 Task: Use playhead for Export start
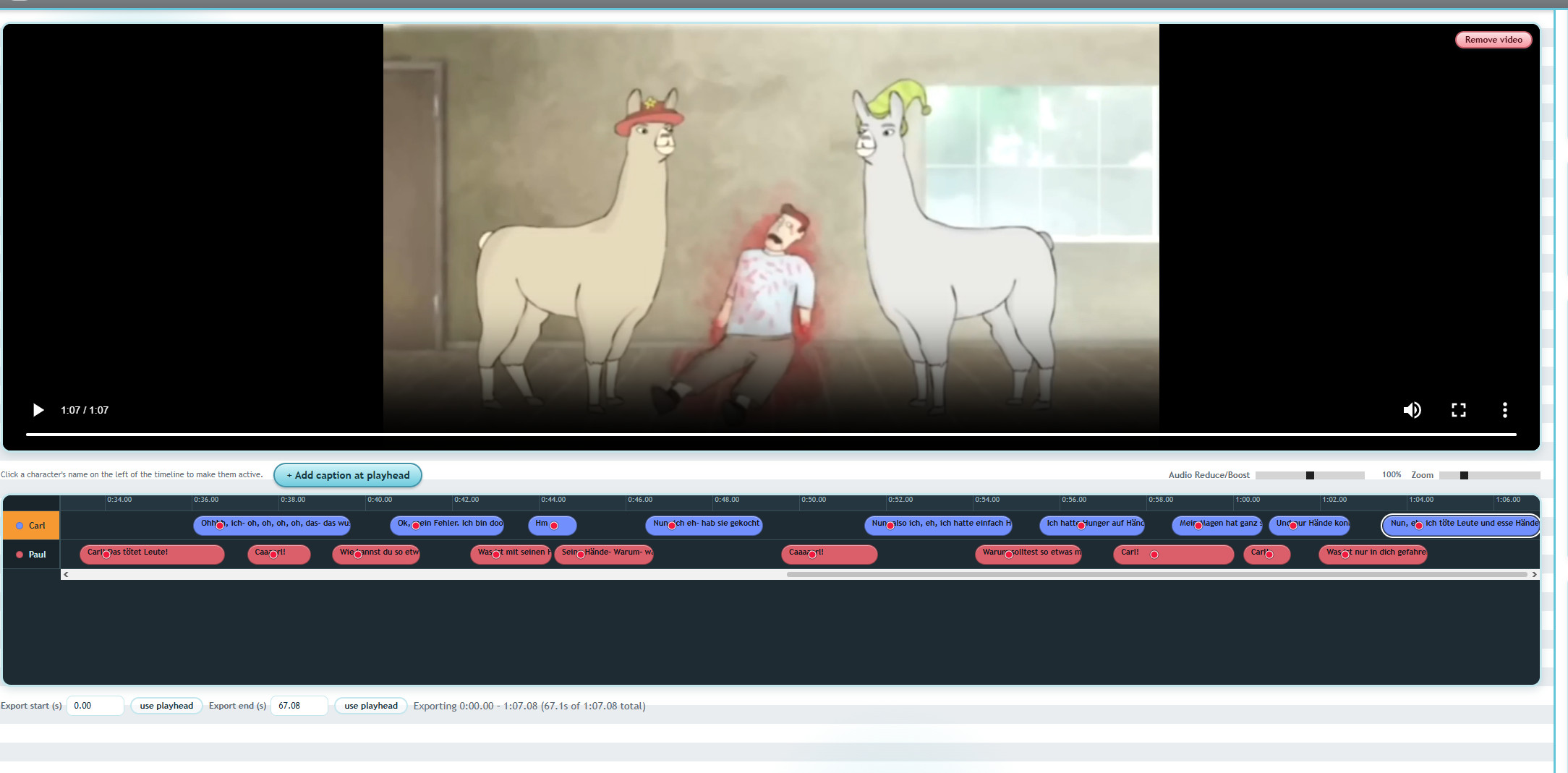tap(166, 706)
